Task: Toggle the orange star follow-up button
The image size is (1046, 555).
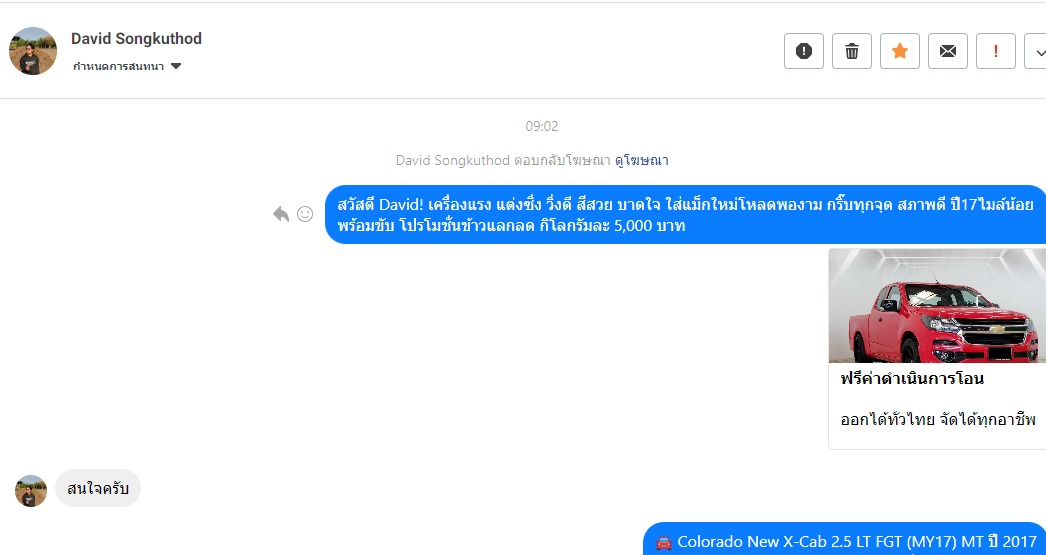Action: pos(900,51)
